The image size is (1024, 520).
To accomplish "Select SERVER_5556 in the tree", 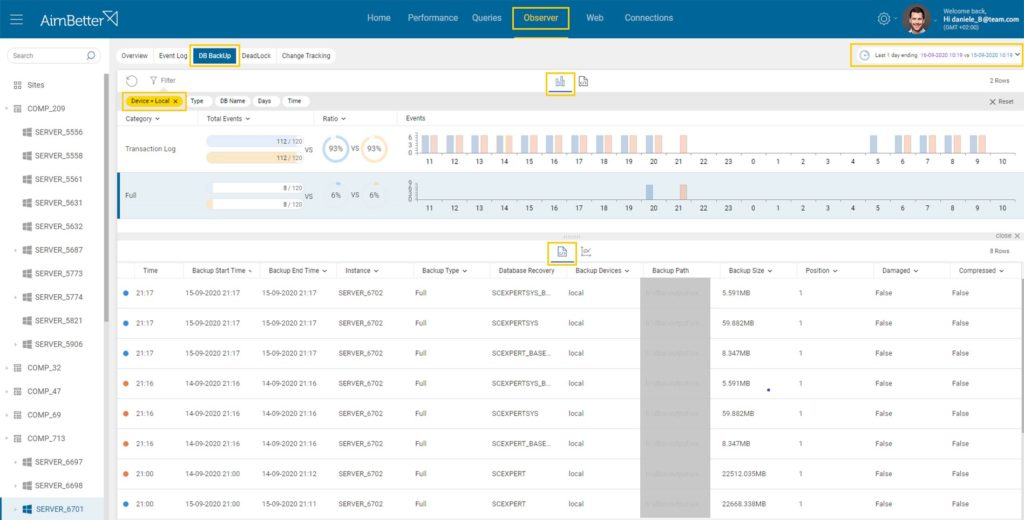I will [59, 132].
